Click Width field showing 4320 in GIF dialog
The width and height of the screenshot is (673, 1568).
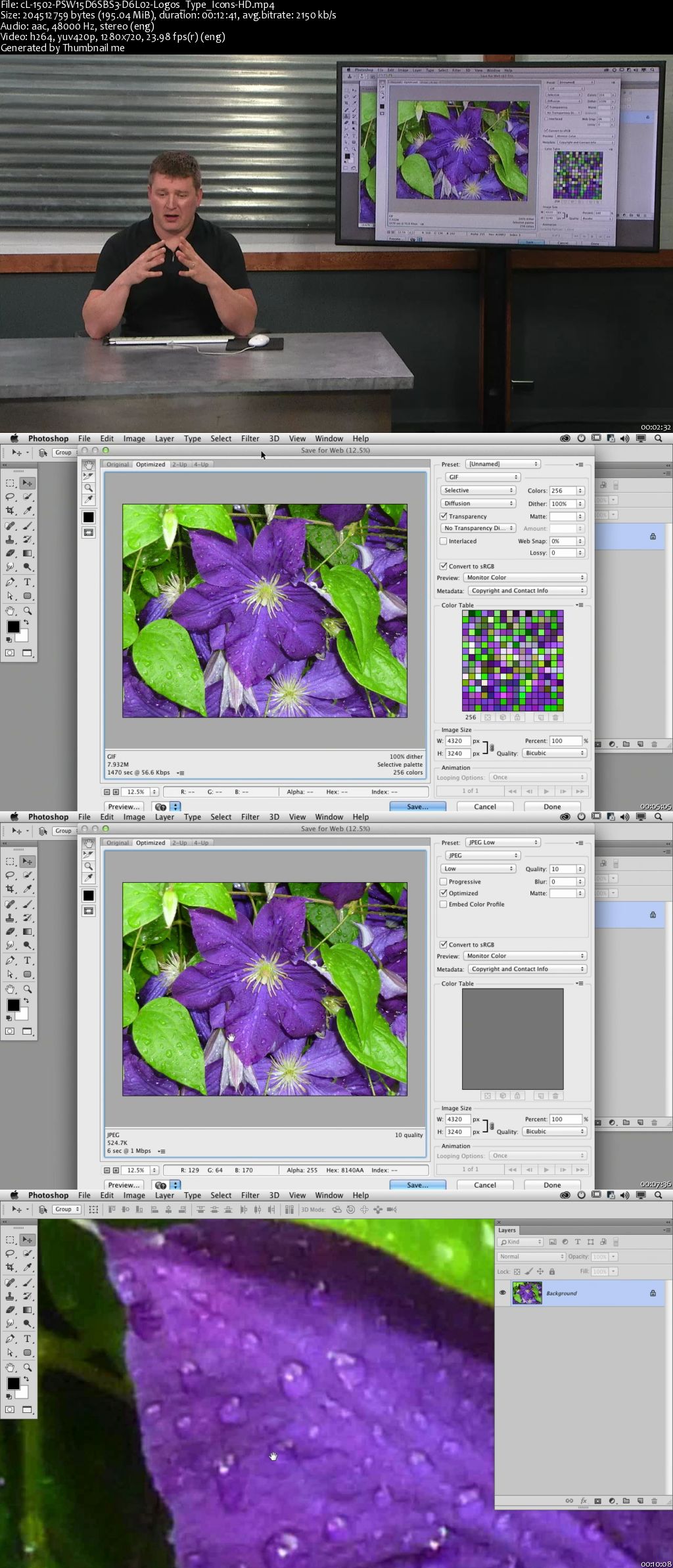458,741
